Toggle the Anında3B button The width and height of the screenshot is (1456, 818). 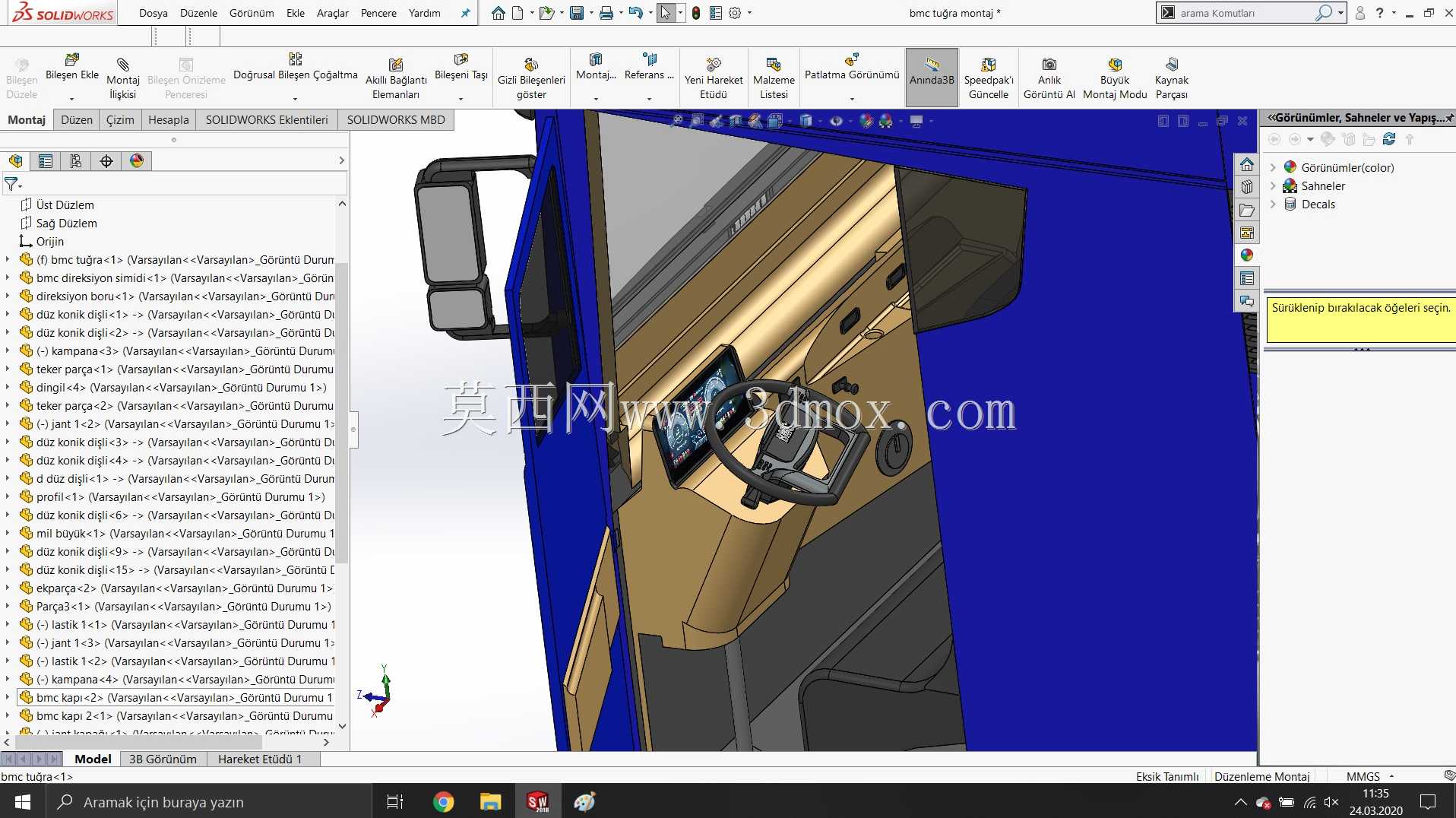[x=932, y=78]
